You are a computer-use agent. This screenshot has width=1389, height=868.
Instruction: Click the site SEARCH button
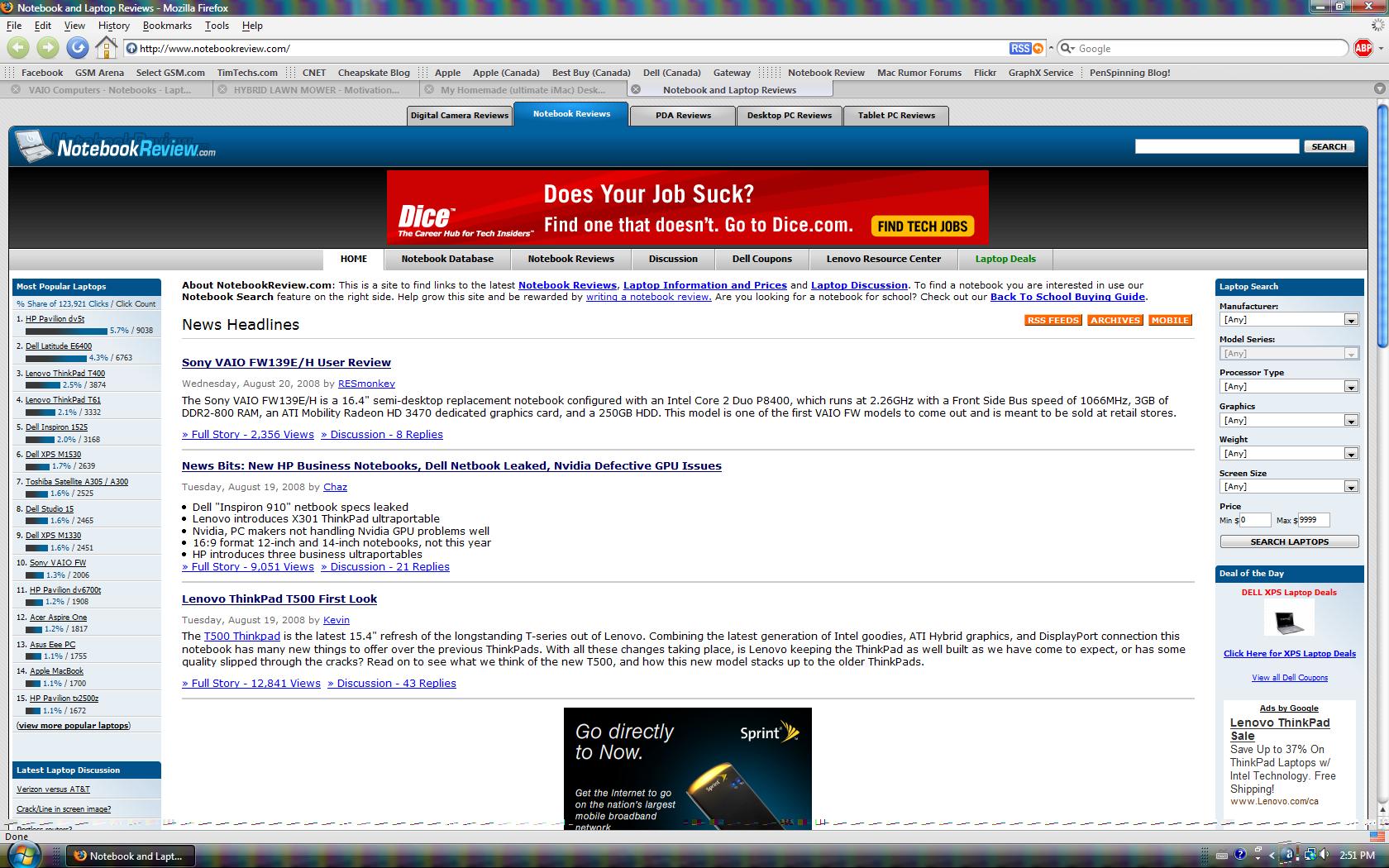pos(1329,146)
